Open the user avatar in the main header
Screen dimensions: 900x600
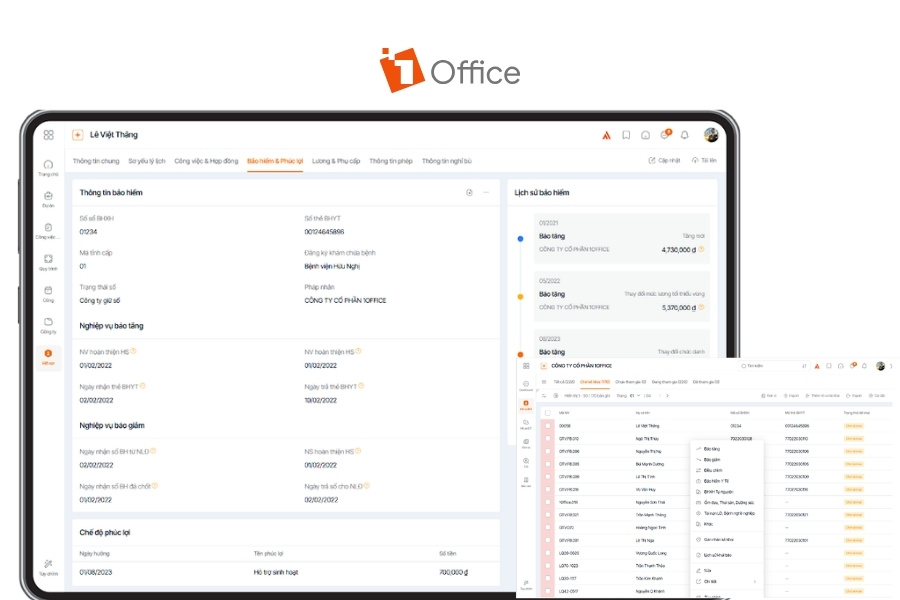coord(711,135)
